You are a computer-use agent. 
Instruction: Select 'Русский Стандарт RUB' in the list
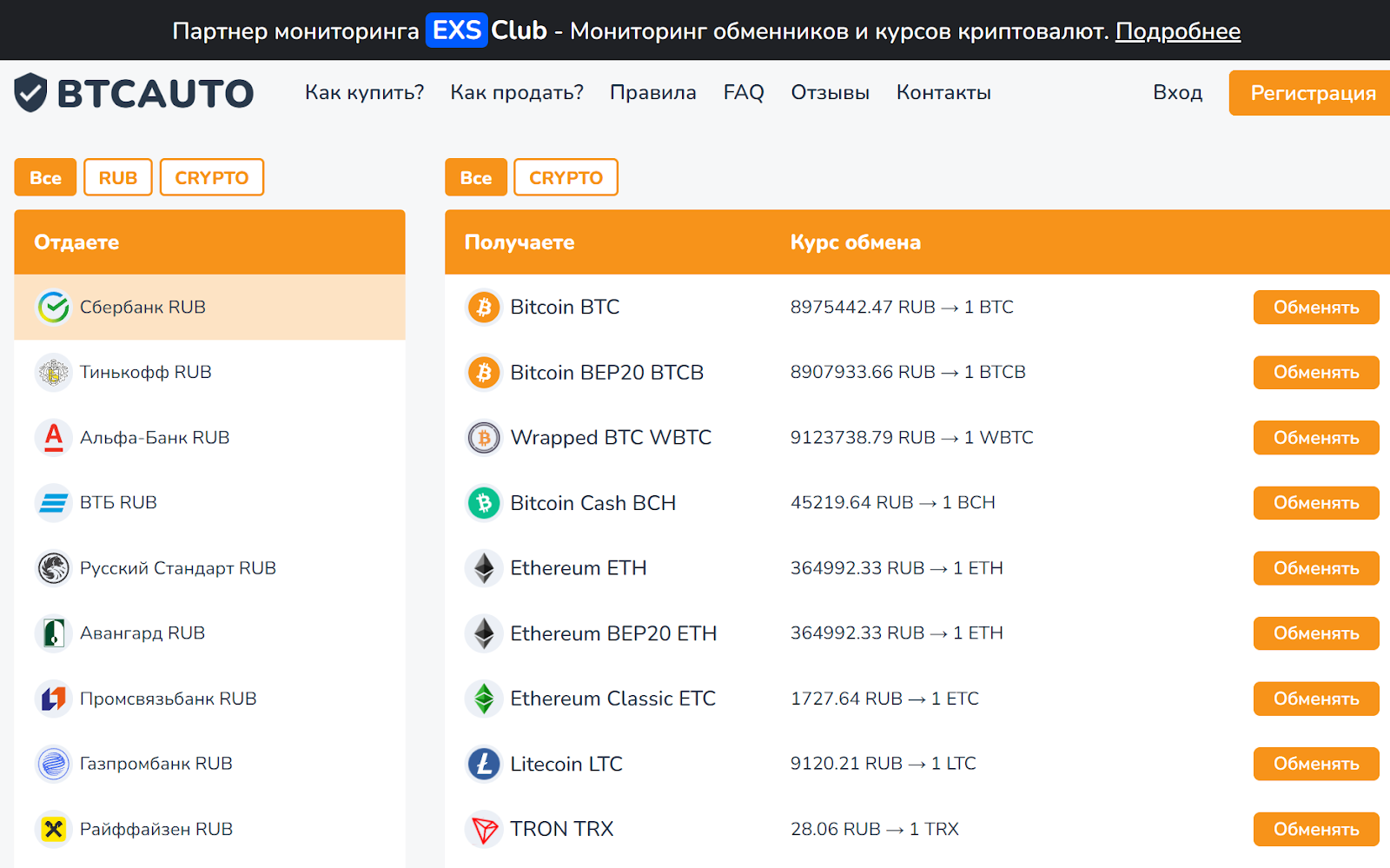[x=178, y=567]
